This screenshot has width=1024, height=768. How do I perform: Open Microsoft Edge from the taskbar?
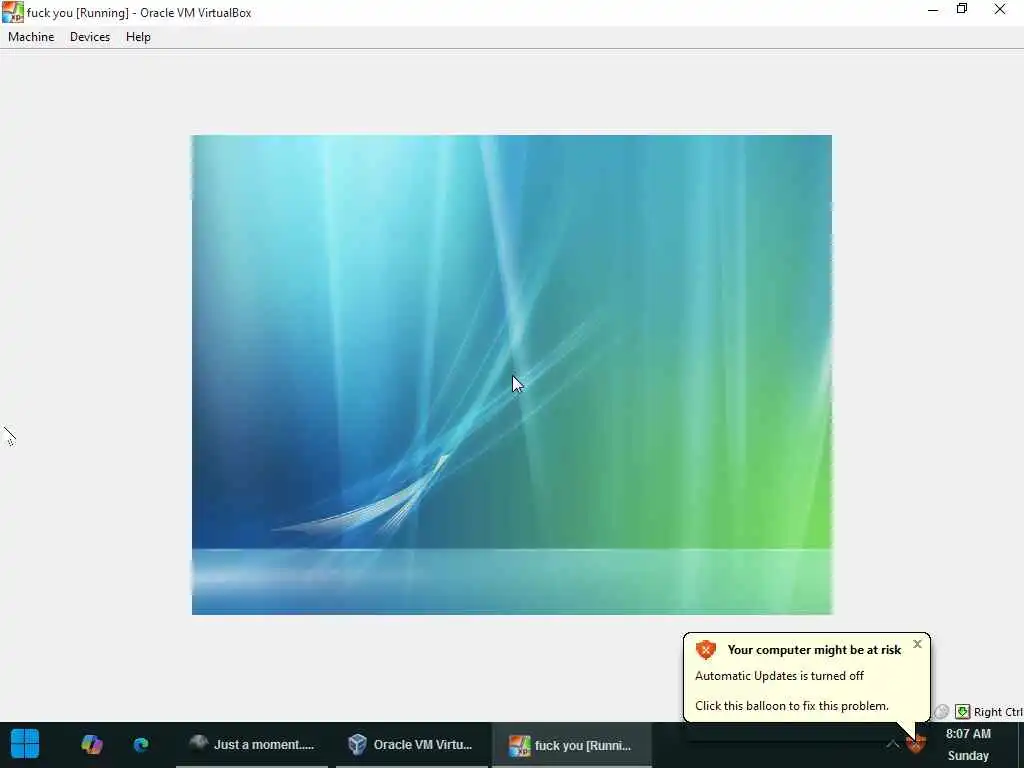click(x=140, y=744)
